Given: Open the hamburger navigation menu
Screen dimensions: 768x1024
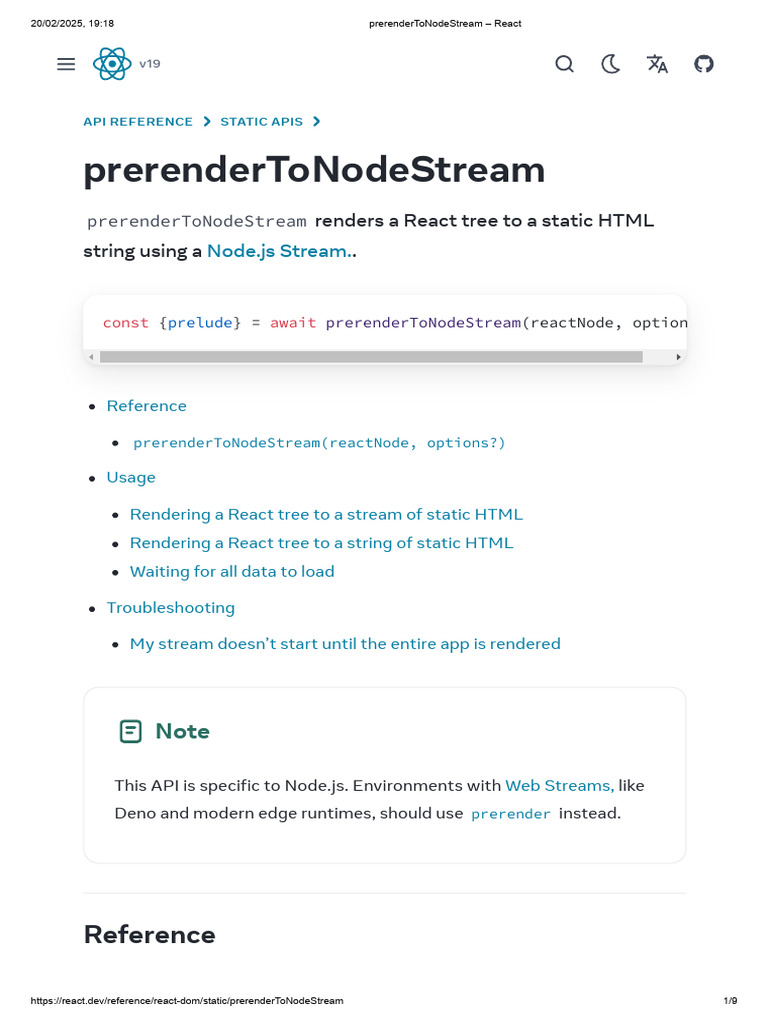Looking at the screenshot, I should (x=66, y=64).
